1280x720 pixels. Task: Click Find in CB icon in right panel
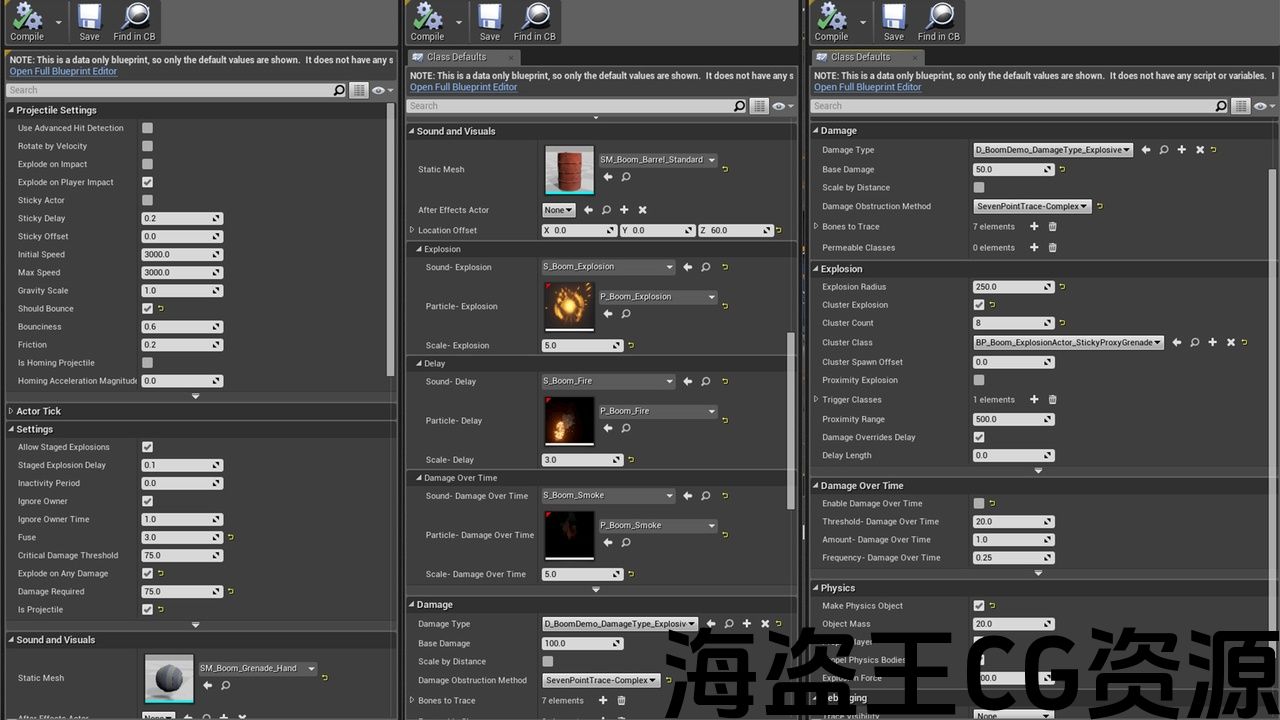coord(939,18)
